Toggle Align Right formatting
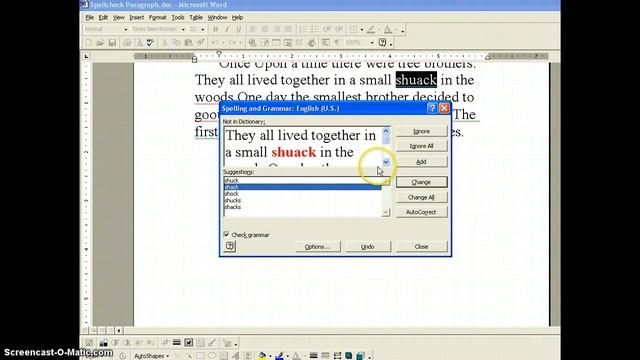The height and width of the screenshot is (360, 640). (277, 29)
